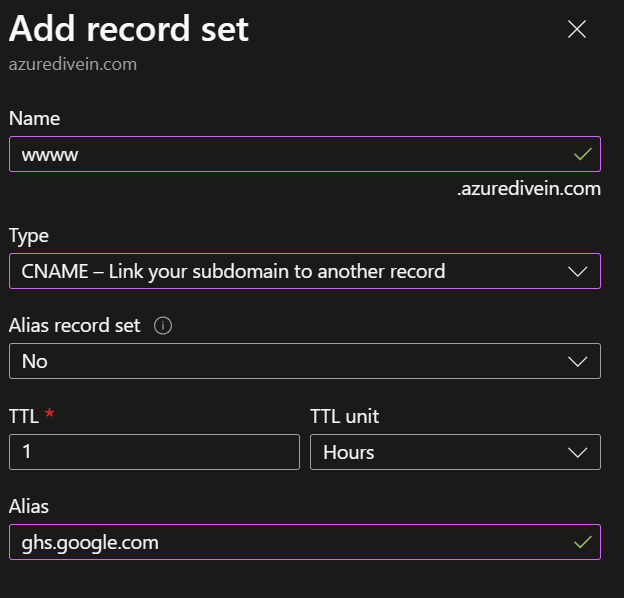The height and width of the screenshot is (598, 624).
Task: Click the TTL value input field
Action: tap(154, 452)
